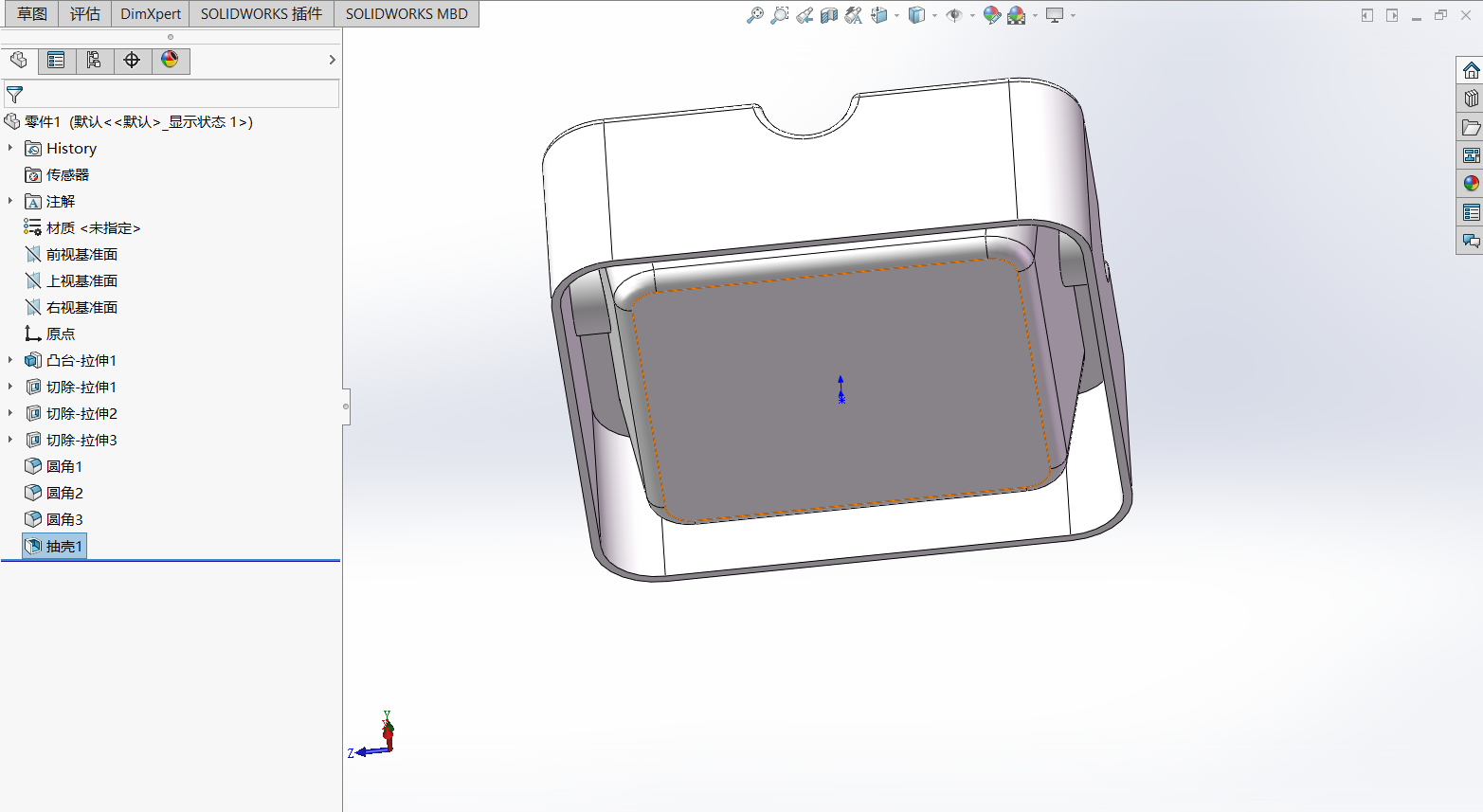
Task: Open the DimXpertManager crosshair tab
Action: (132, 61)
